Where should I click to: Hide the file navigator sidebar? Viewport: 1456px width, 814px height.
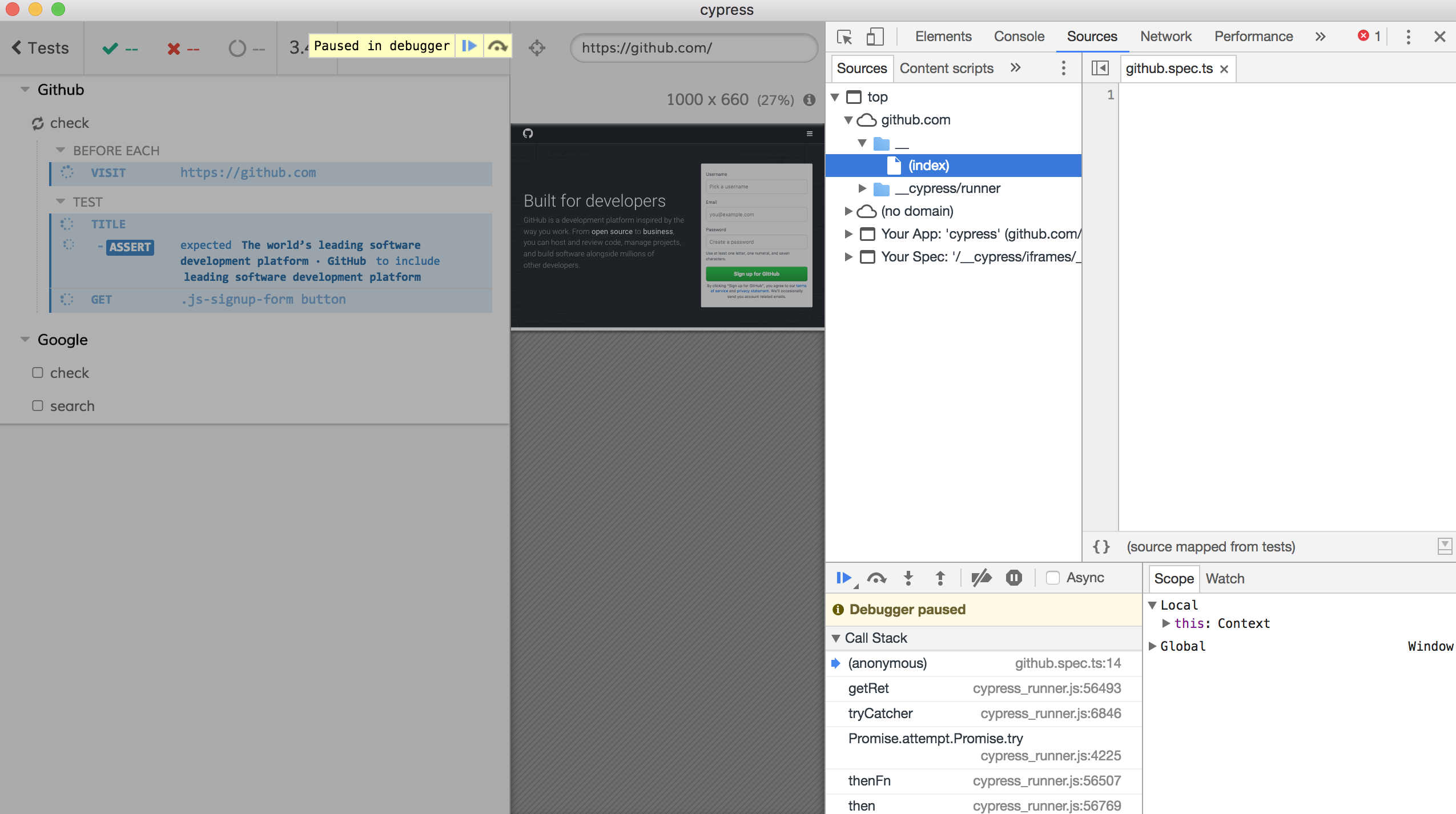click(1100, 68)
